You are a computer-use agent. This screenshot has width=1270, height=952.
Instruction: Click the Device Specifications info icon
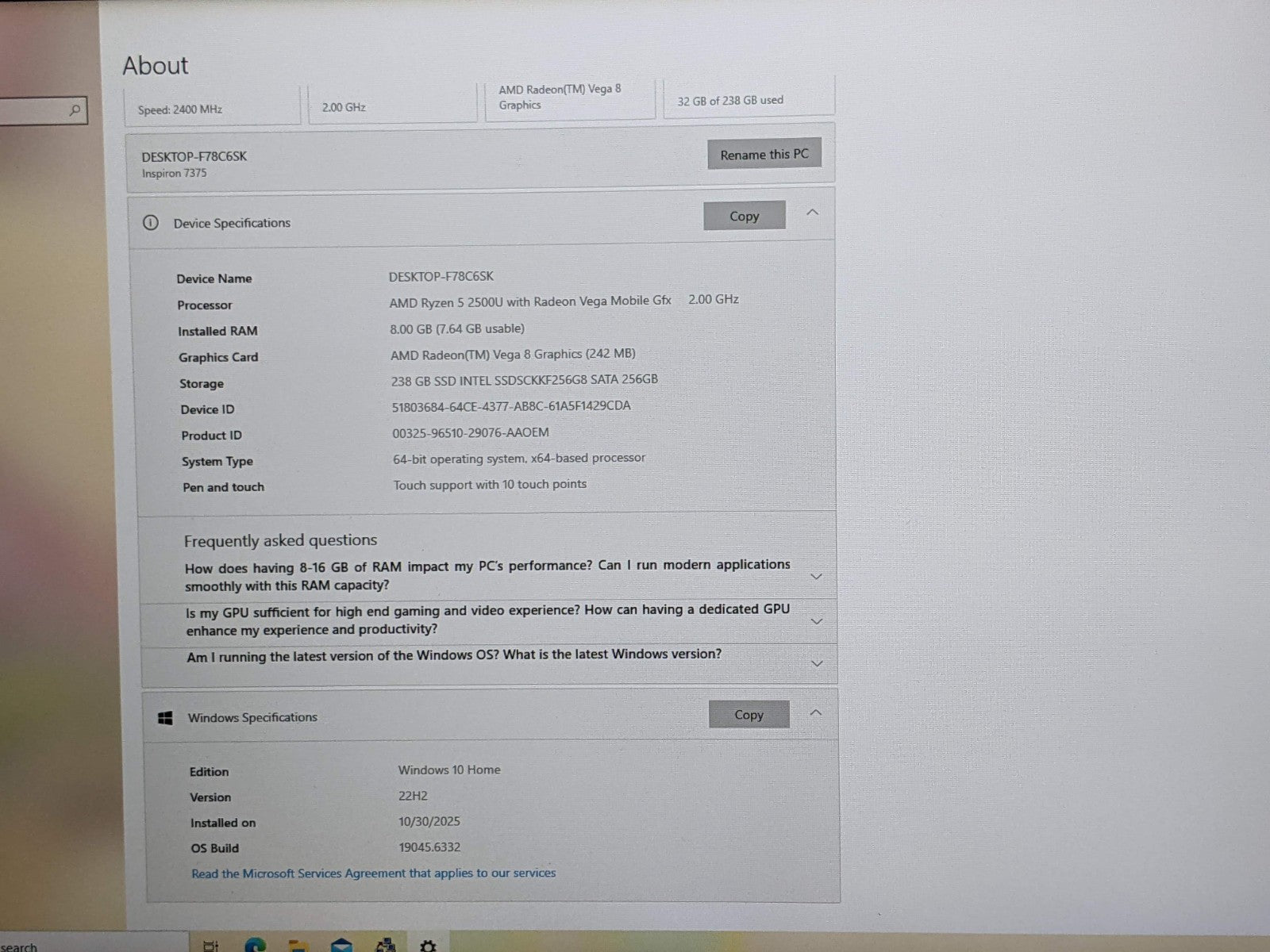coord(151,223)
